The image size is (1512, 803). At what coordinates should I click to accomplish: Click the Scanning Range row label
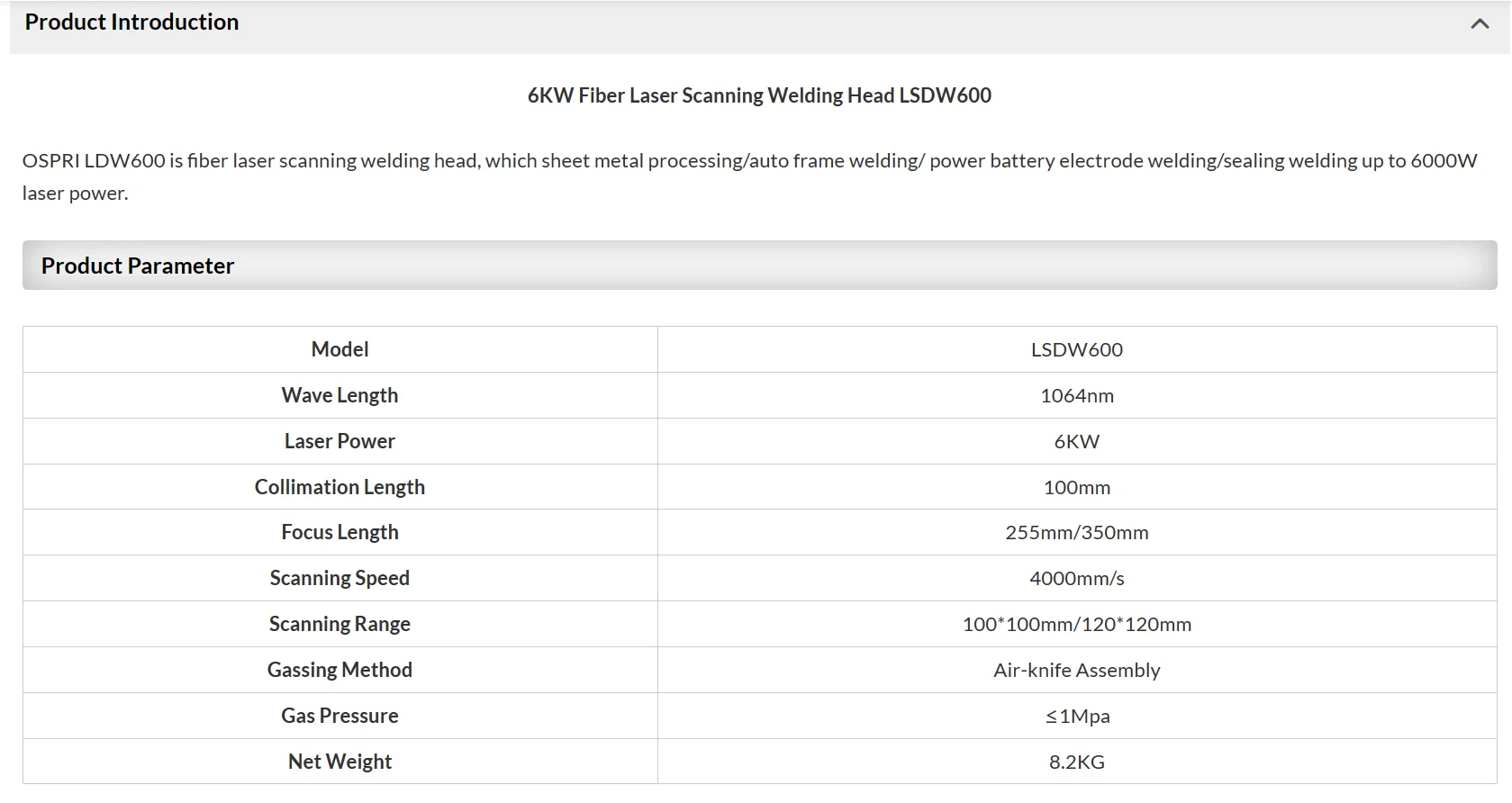pos(340,624)
